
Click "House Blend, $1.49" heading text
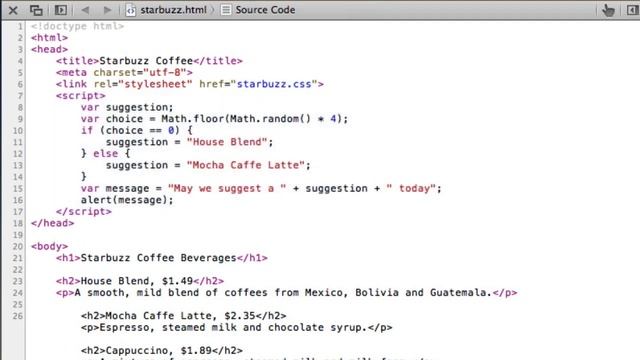[x=137, y=281]
